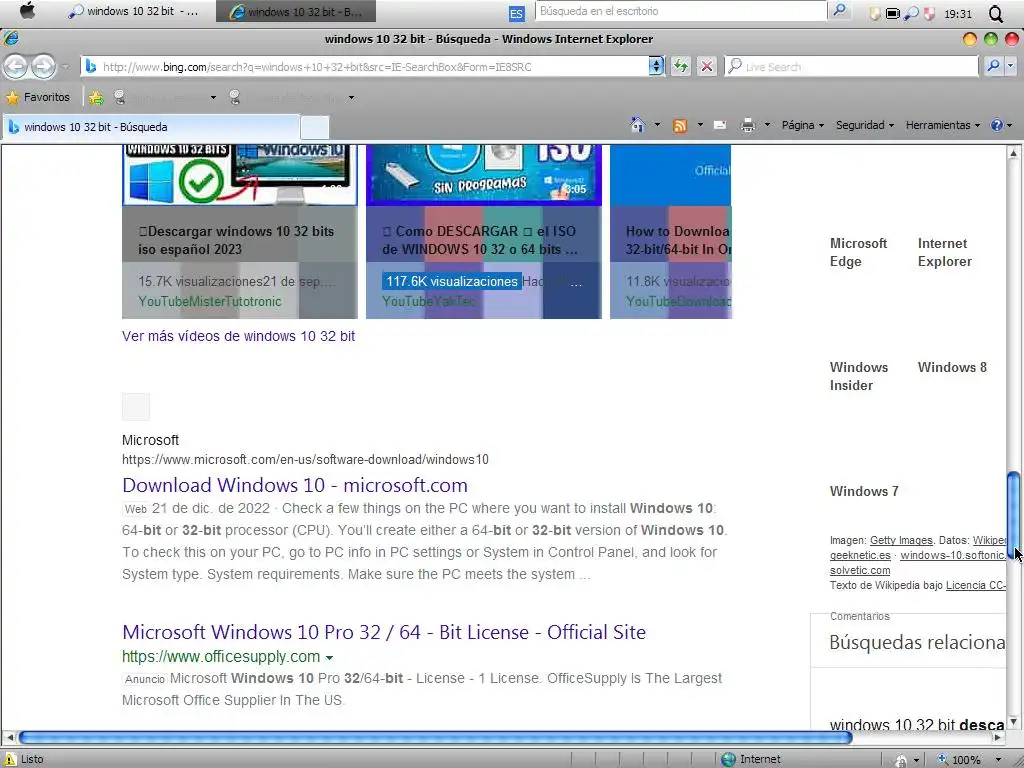Play 'Descargar windows 10 32 bits' video thumbnail

[x=240, y=174]
